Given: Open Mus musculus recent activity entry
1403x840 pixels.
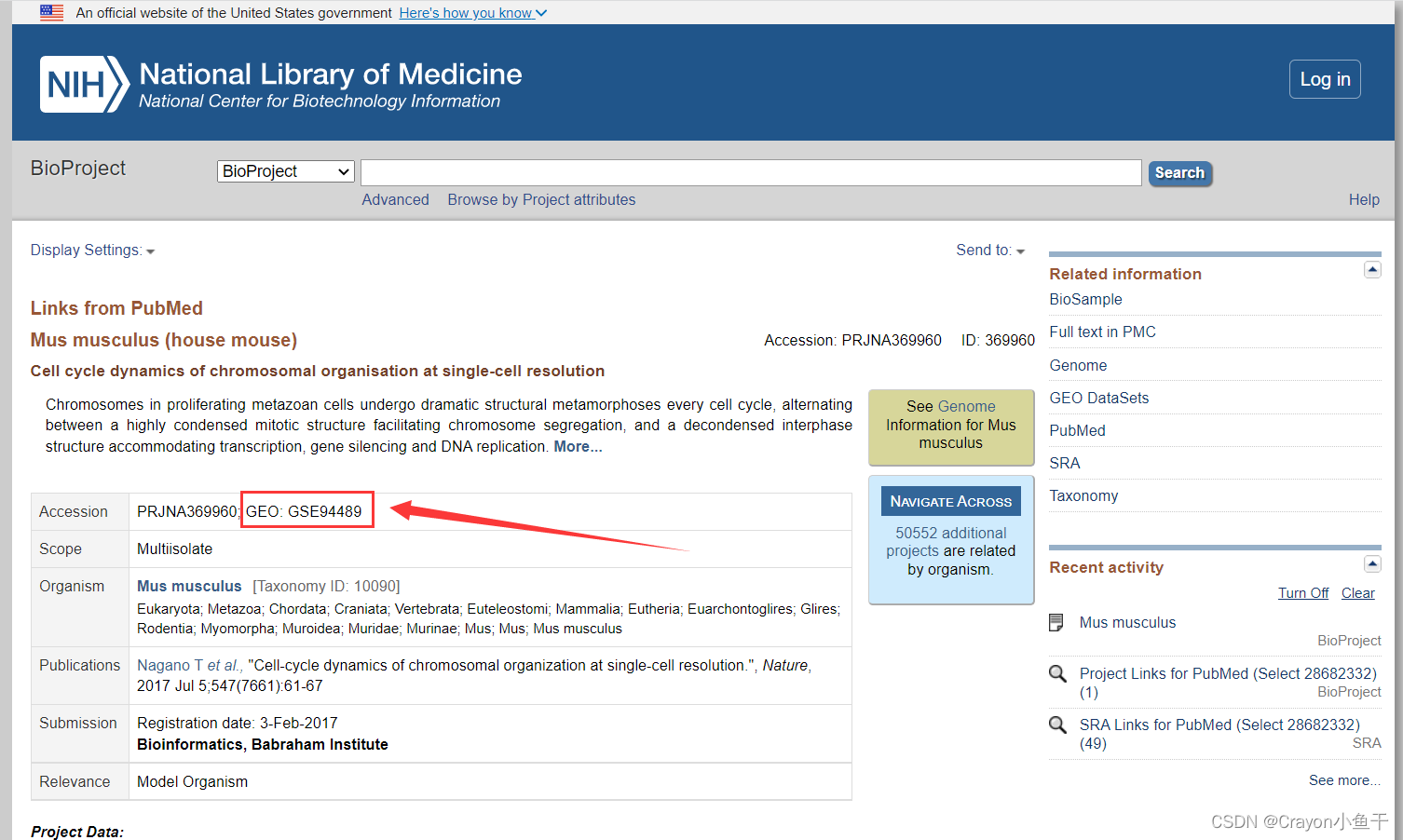Looking at the screenshot, I should point(1127,623).
